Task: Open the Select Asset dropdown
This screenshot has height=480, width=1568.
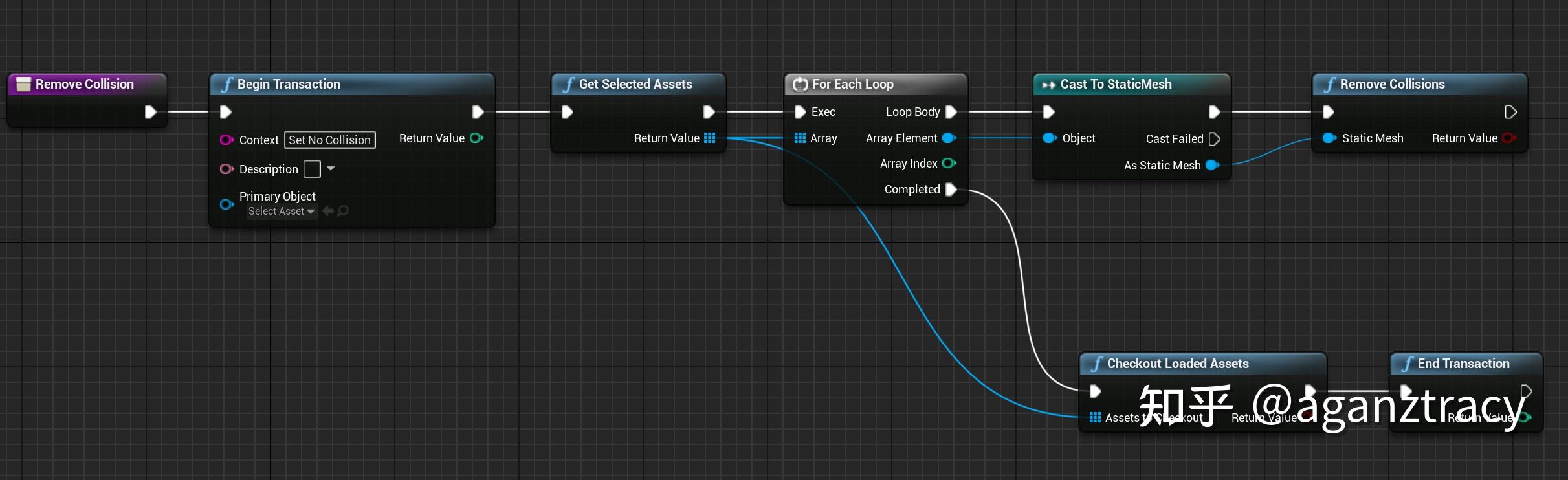Action: pyautogui.click(x=282, y=212)
